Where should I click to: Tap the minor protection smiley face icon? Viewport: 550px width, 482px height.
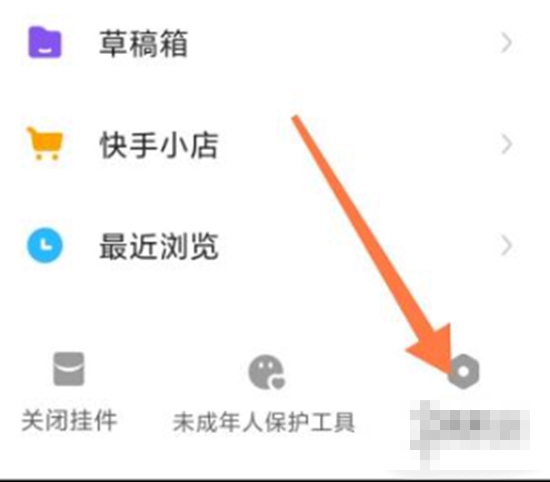[x=267, y=372]
